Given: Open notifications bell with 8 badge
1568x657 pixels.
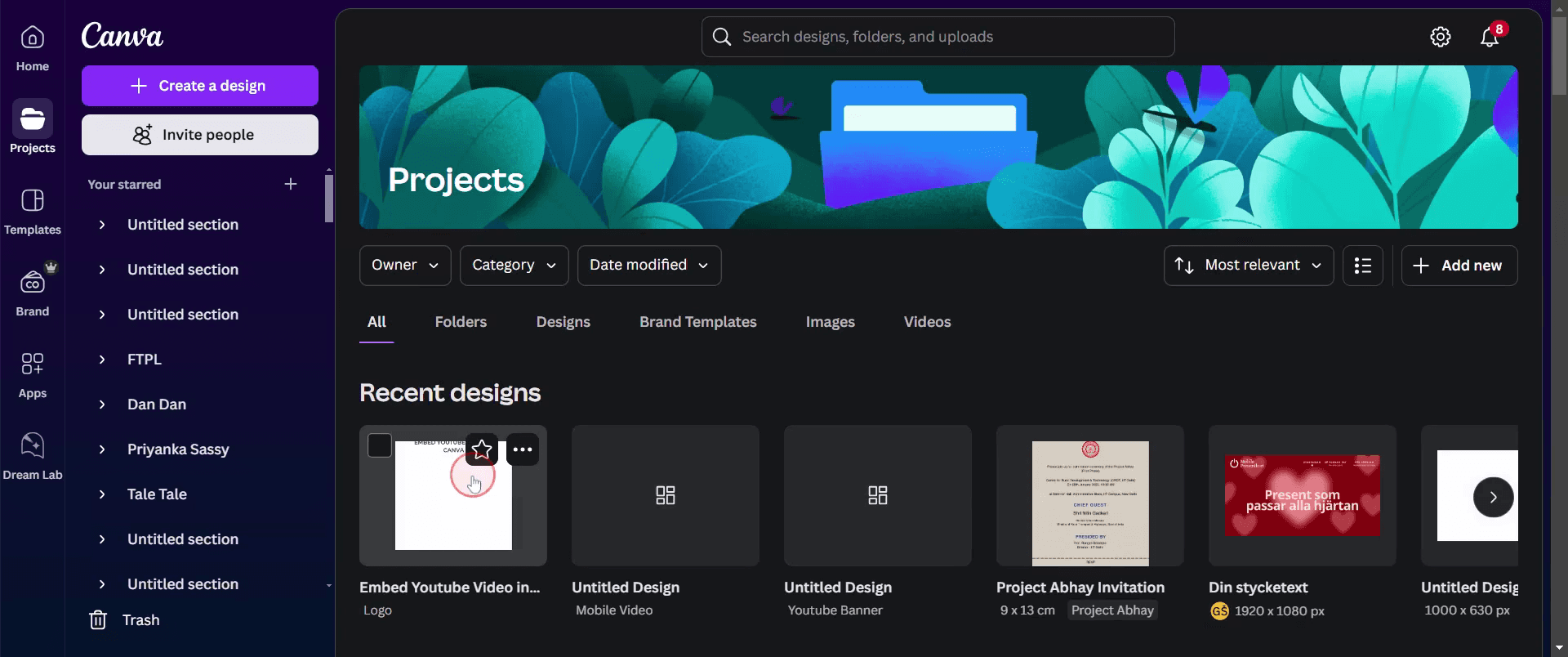Looking at the screenshot, I should tap(1490, 37).
